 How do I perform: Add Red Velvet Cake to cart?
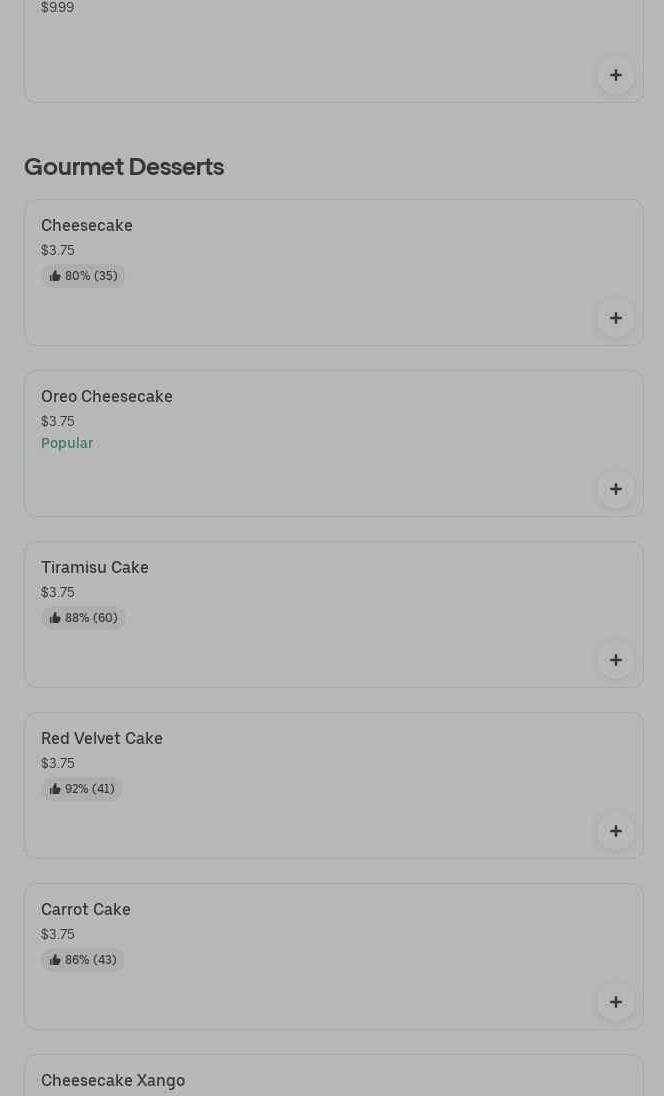tap(615, 831)
